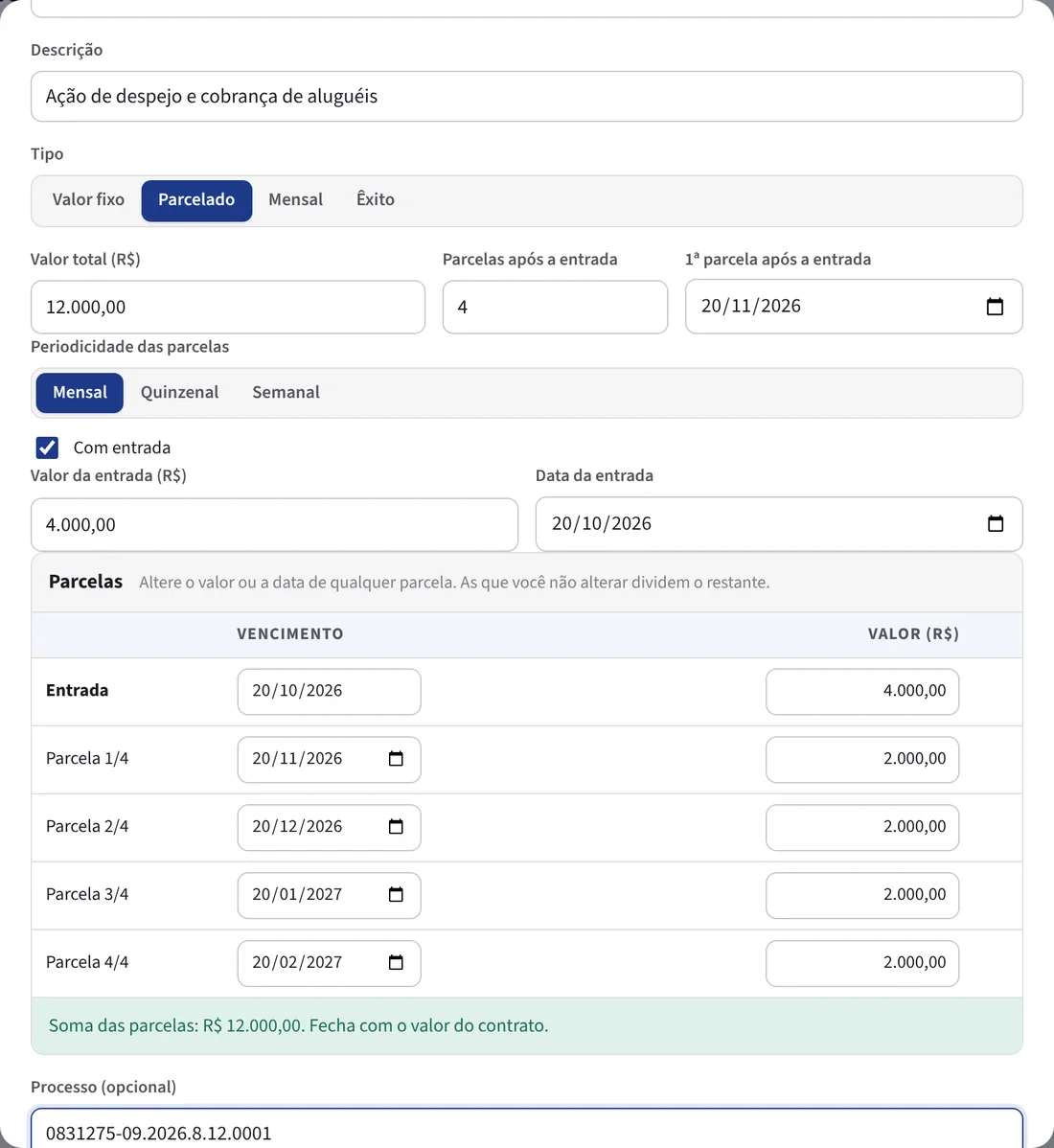The height and width of the screenshot is (1148, 1054).
Task: Open calendar icon in Parcela 2/4 row
Action: [396, 827]
